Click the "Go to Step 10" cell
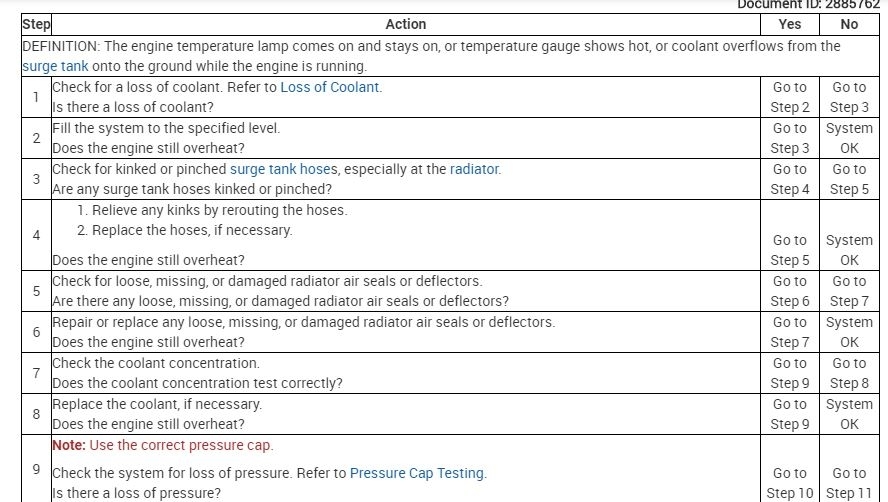888x502 pixels. (789, 483)
